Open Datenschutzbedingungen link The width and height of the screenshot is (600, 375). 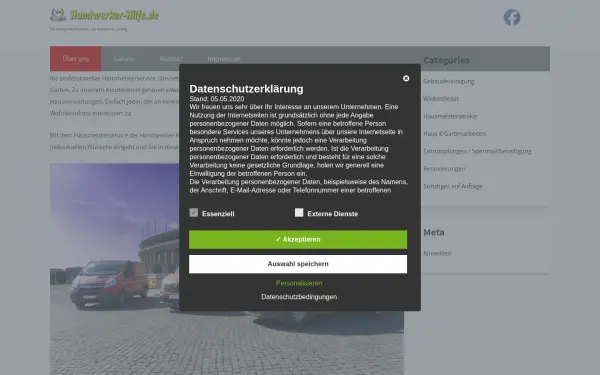299,297
